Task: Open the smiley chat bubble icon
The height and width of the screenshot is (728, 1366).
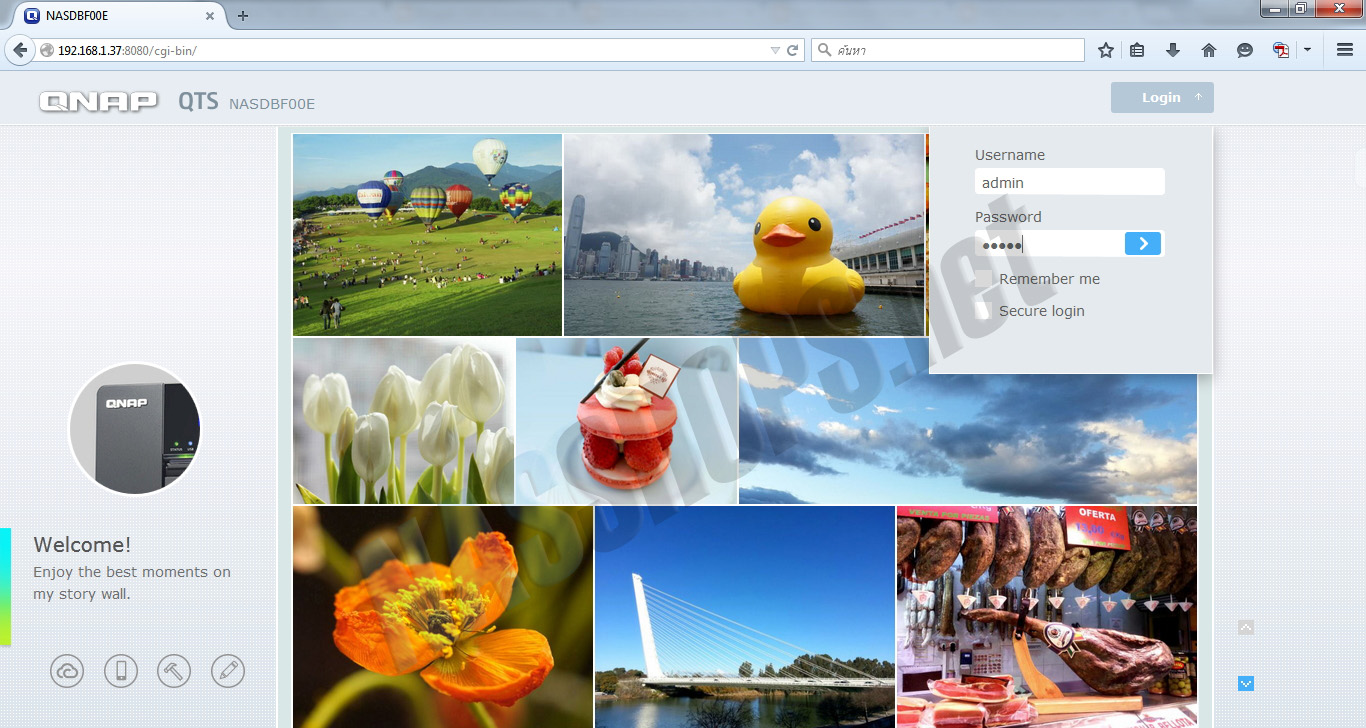Action: pyautogui.click(x=1245, y=50)
